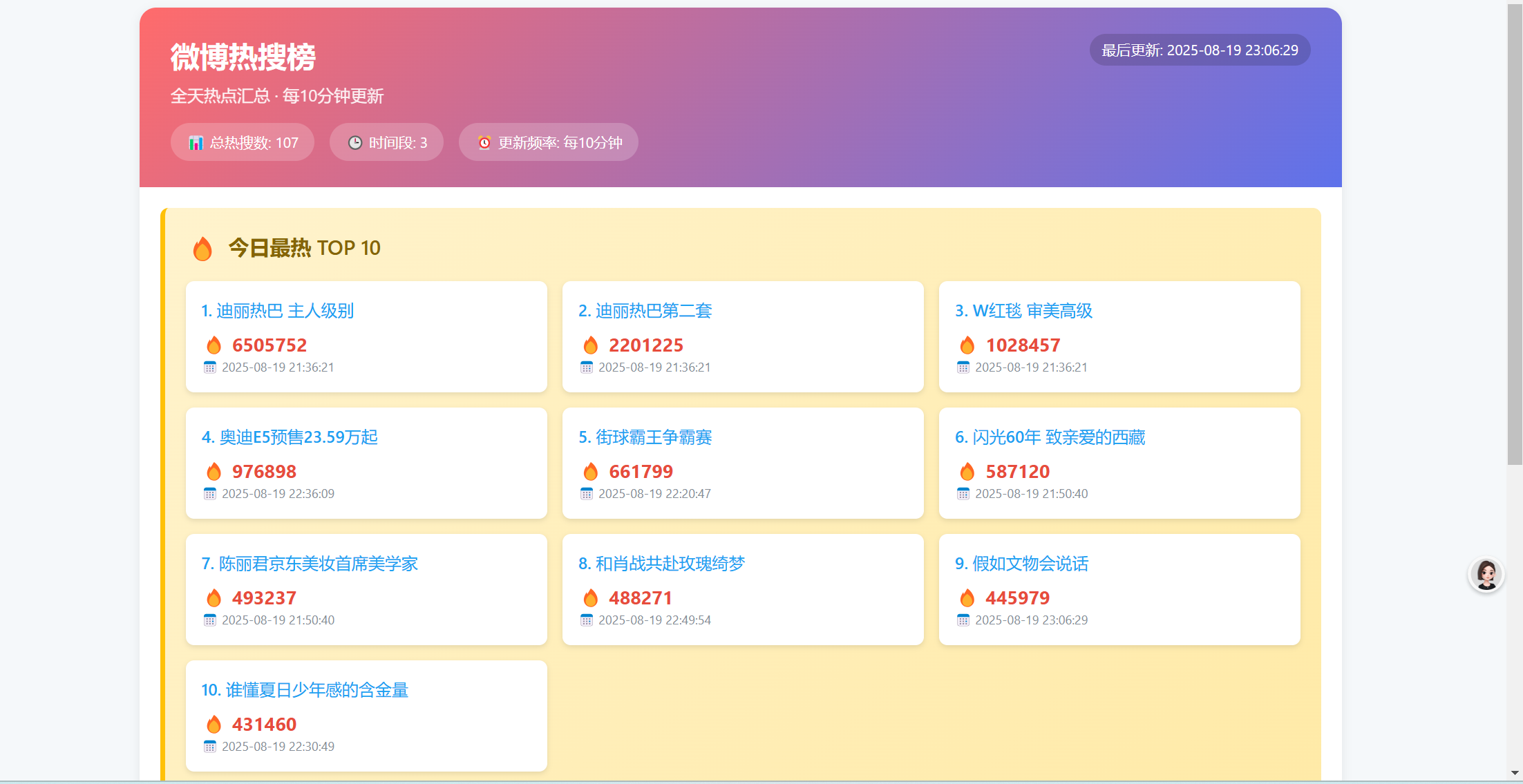This screenshot has height=784, width=1523.
Task: Open hot search 谁懂夏日少年感的含金量
Action: click(305, 690)
